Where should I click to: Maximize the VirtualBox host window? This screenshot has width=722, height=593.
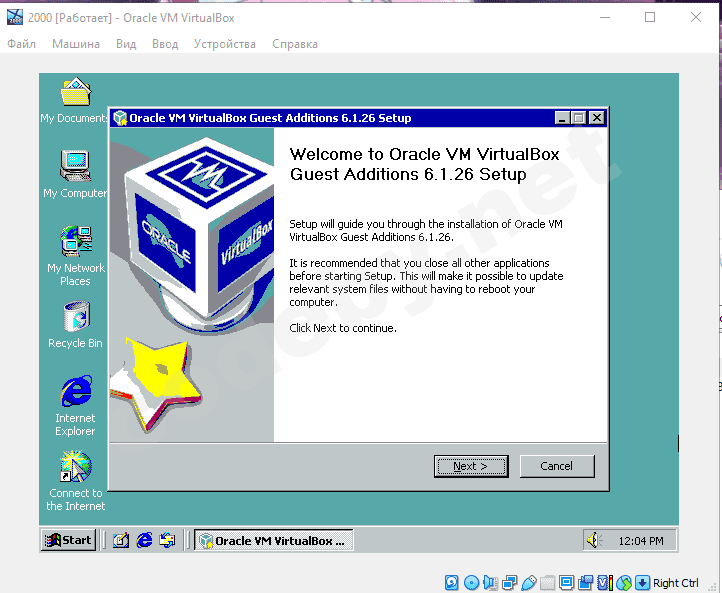click(x=650, y=17)
